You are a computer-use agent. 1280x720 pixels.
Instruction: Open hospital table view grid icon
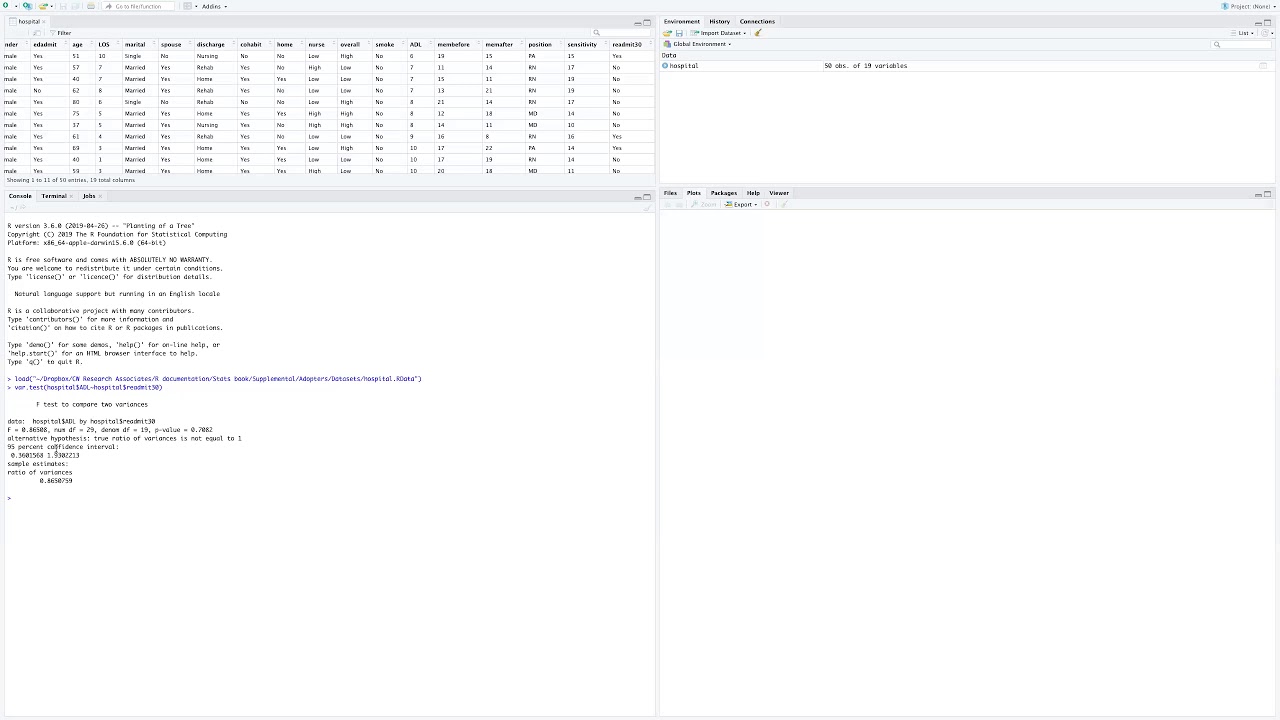[1263, 66]
